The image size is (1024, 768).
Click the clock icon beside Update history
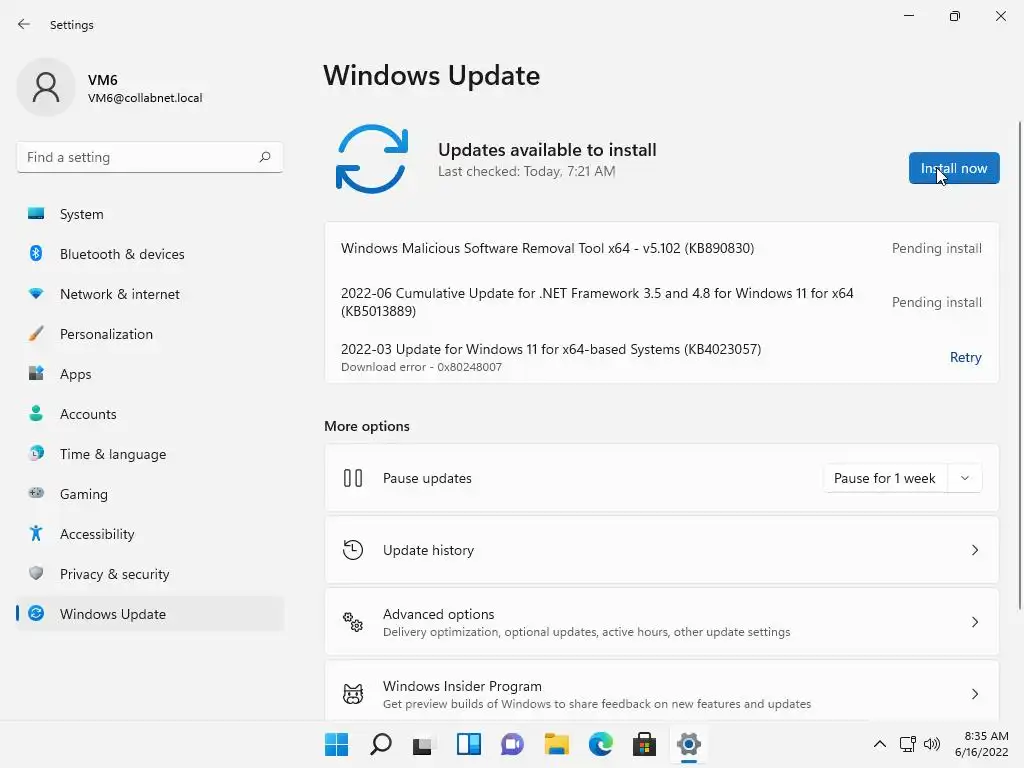coord(353,550)
